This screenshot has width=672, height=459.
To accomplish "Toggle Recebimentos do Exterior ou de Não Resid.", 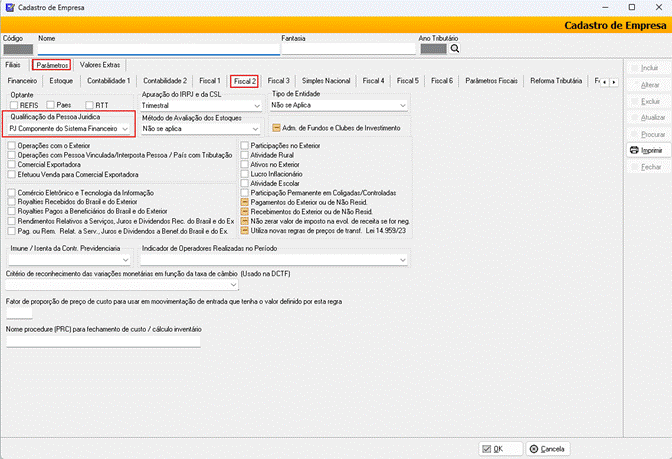I will pos(244,211).
